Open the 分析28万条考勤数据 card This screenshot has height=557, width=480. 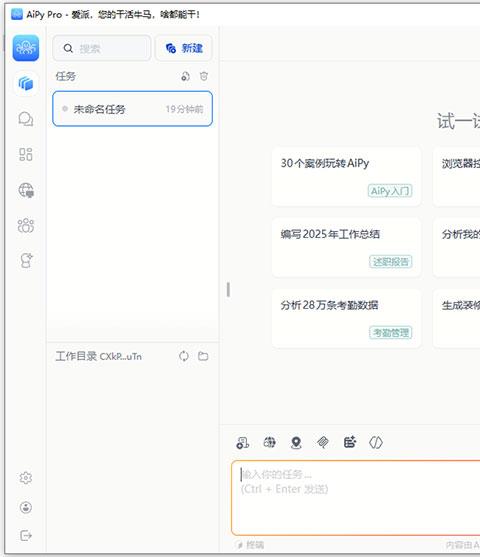click(x=346, y=319)
